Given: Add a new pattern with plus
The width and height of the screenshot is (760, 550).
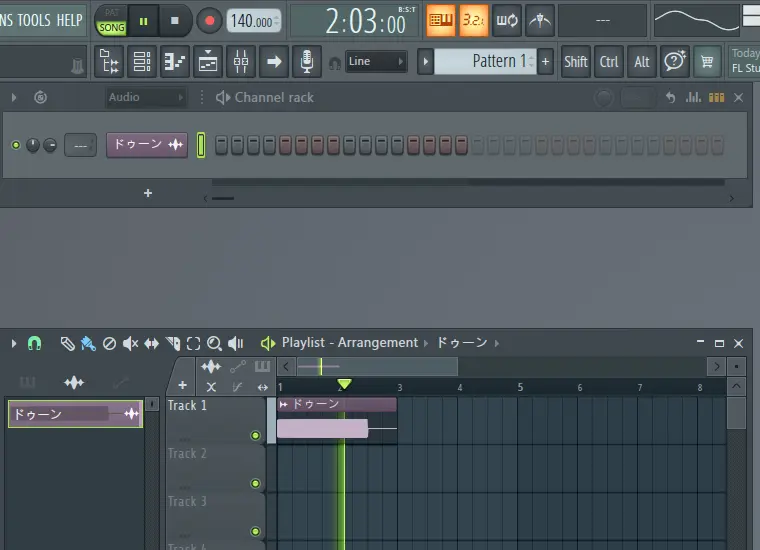Looking at the screenshot, I should click(x=545, y=62).
